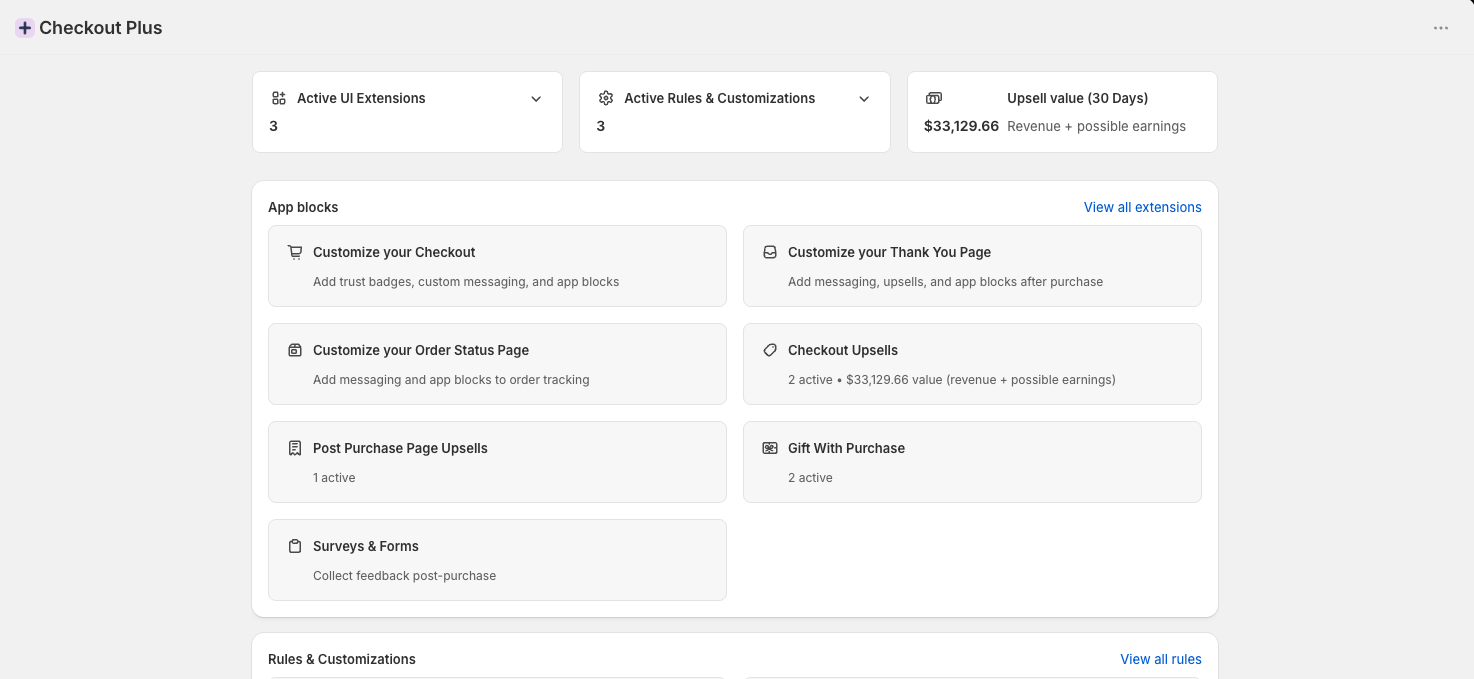Open the Post Purchase Page Upsells title
This screenshot has width=1474, height=679.
coord(400,448)
